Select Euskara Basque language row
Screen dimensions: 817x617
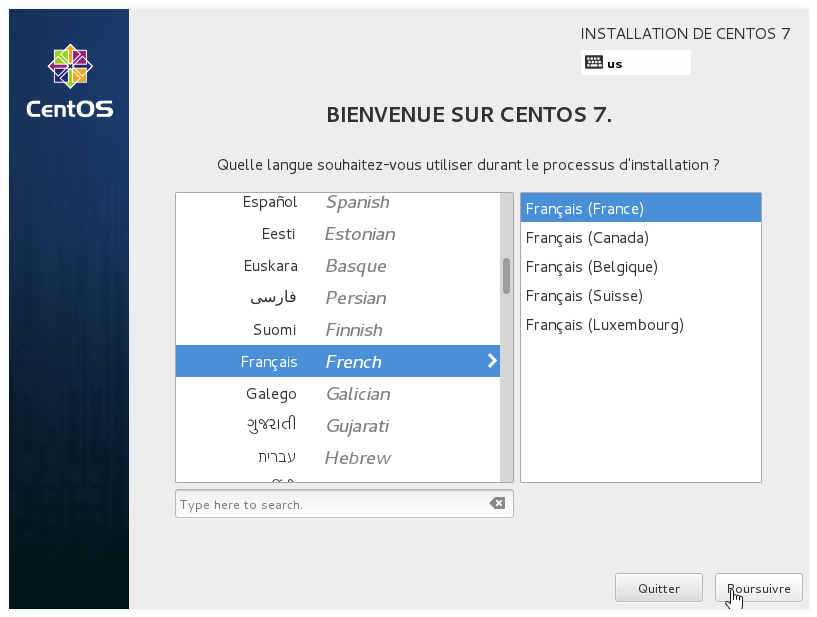point(338,266)
